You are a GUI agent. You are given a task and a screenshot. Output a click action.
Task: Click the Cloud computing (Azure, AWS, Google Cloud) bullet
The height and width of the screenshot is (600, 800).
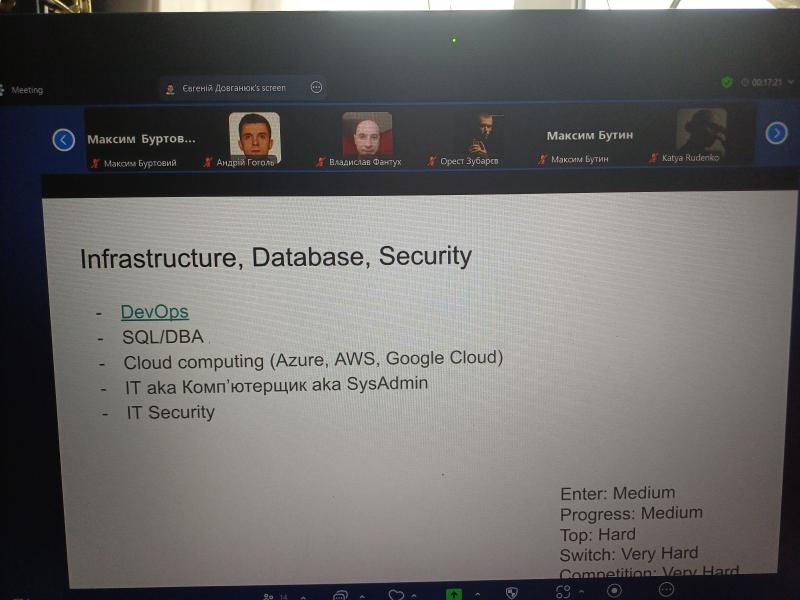[313, 360]
